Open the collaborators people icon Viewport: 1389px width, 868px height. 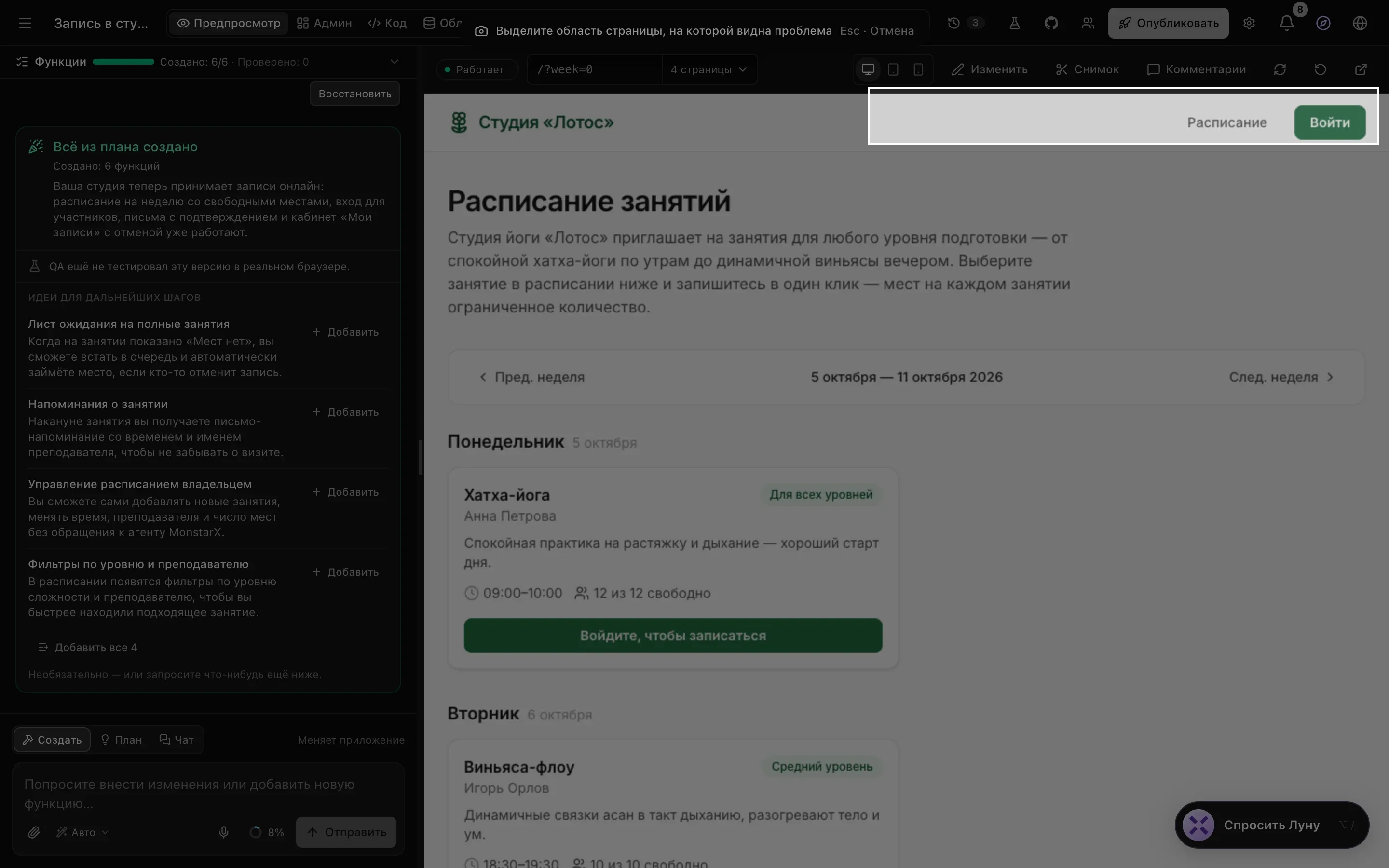click(1088, 23)
